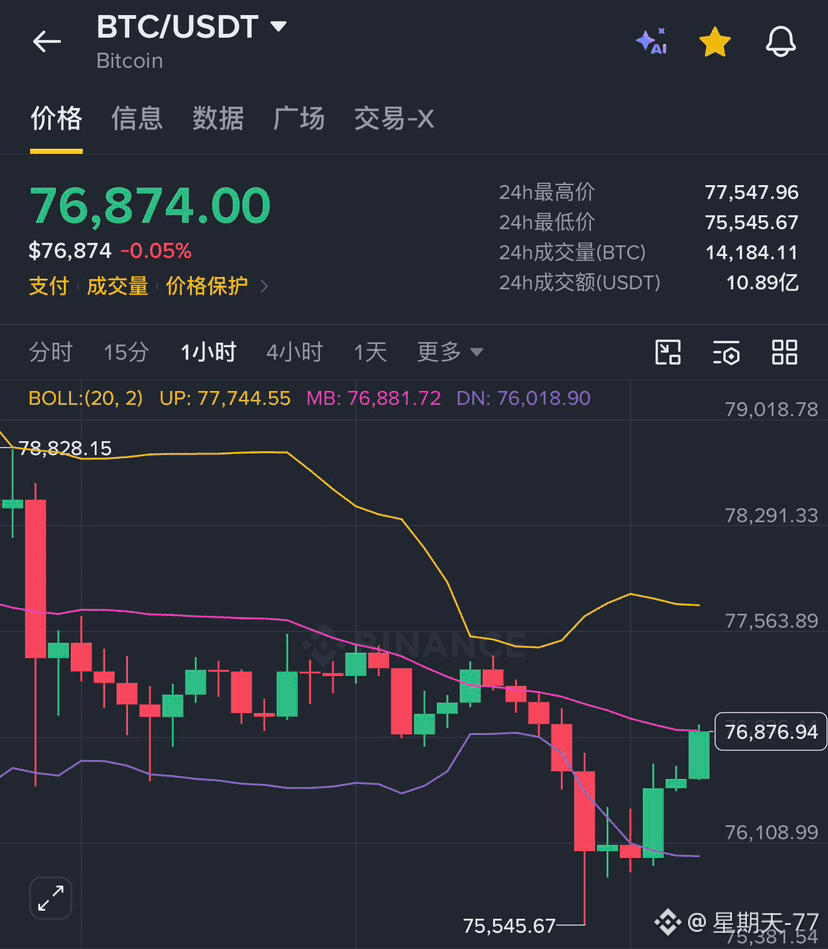Tap the 24h成交额(USDT) value 10.89亿
This screenshot has height=949, width=828.
click(763, 282)
